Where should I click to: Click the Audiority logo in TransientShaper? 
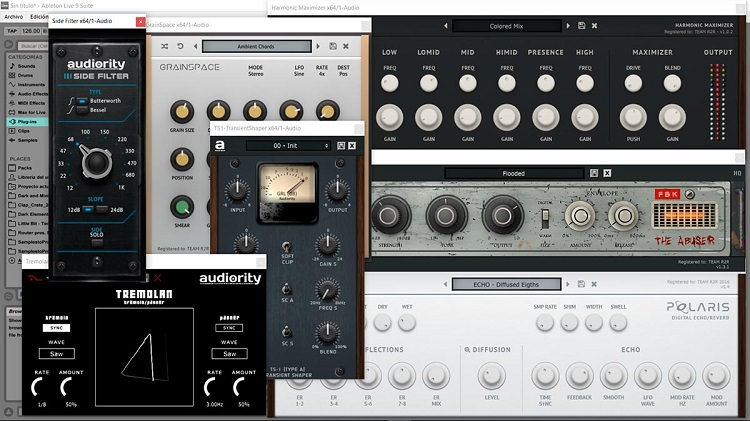[219, 146]
